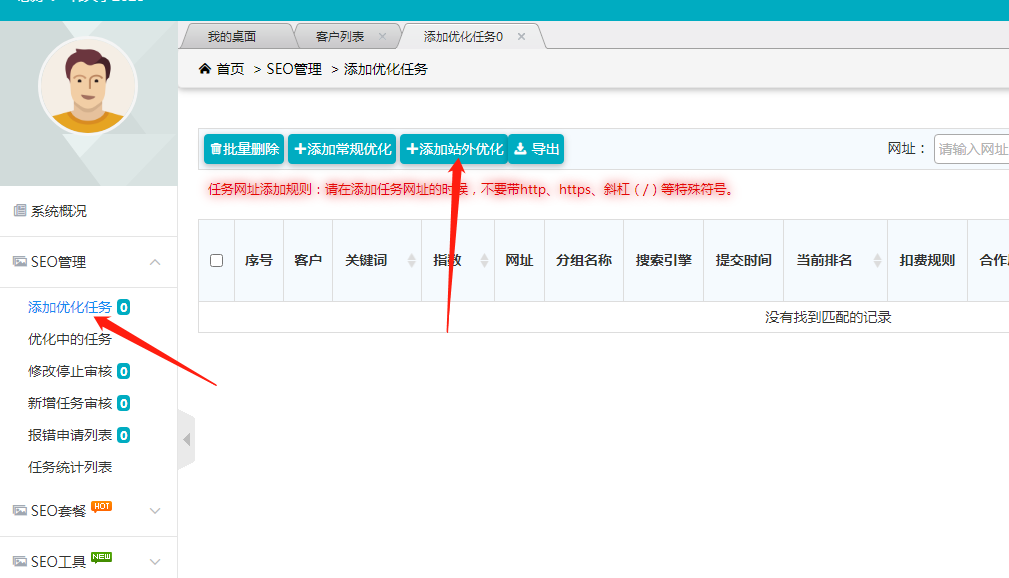The image size is (1009, 578).
Task: Close the 添加优化任务 tab
Action: coord(521,37)
